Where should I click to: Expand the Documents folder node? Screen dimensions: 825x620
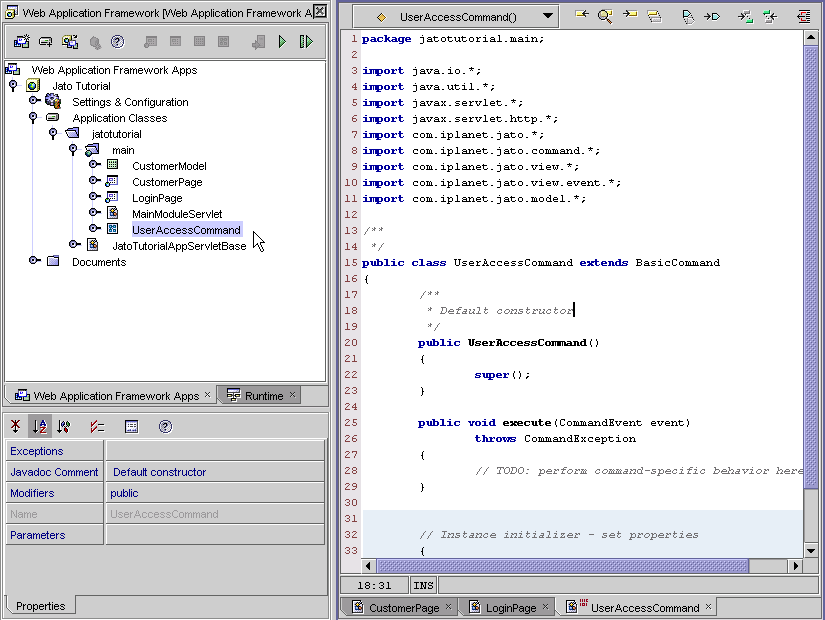[35, 260]
